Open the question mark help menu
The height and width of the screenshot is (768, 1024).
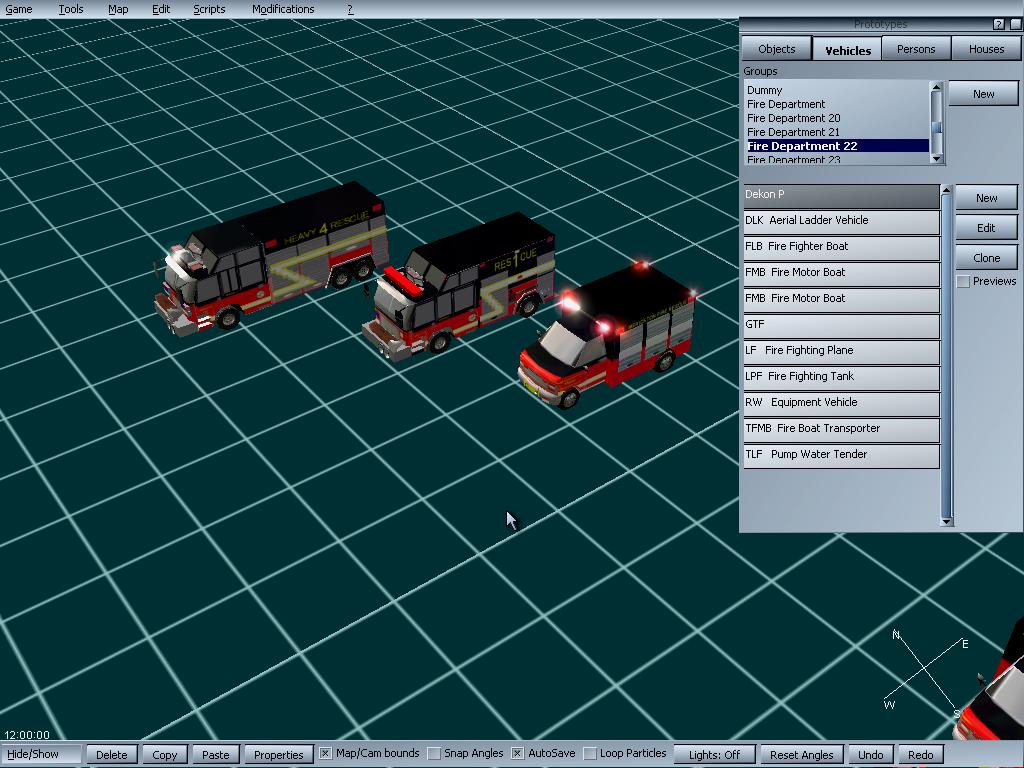pos(350,9)
